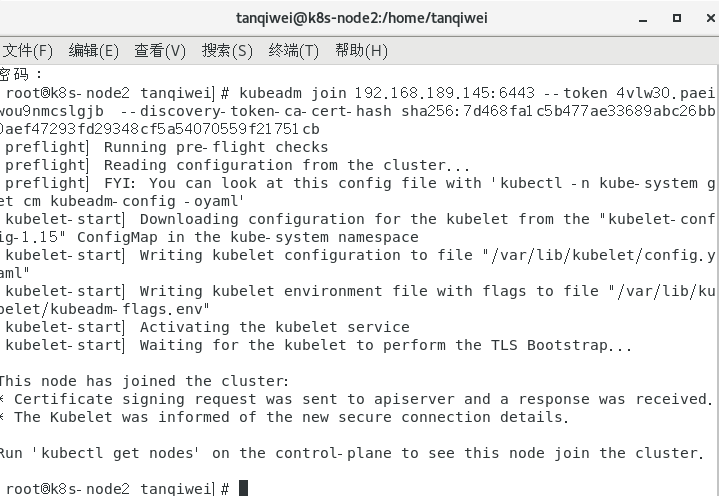Maximize the terminal window
Viewport: 719px width, 496px height.
(x=676, y=18)
